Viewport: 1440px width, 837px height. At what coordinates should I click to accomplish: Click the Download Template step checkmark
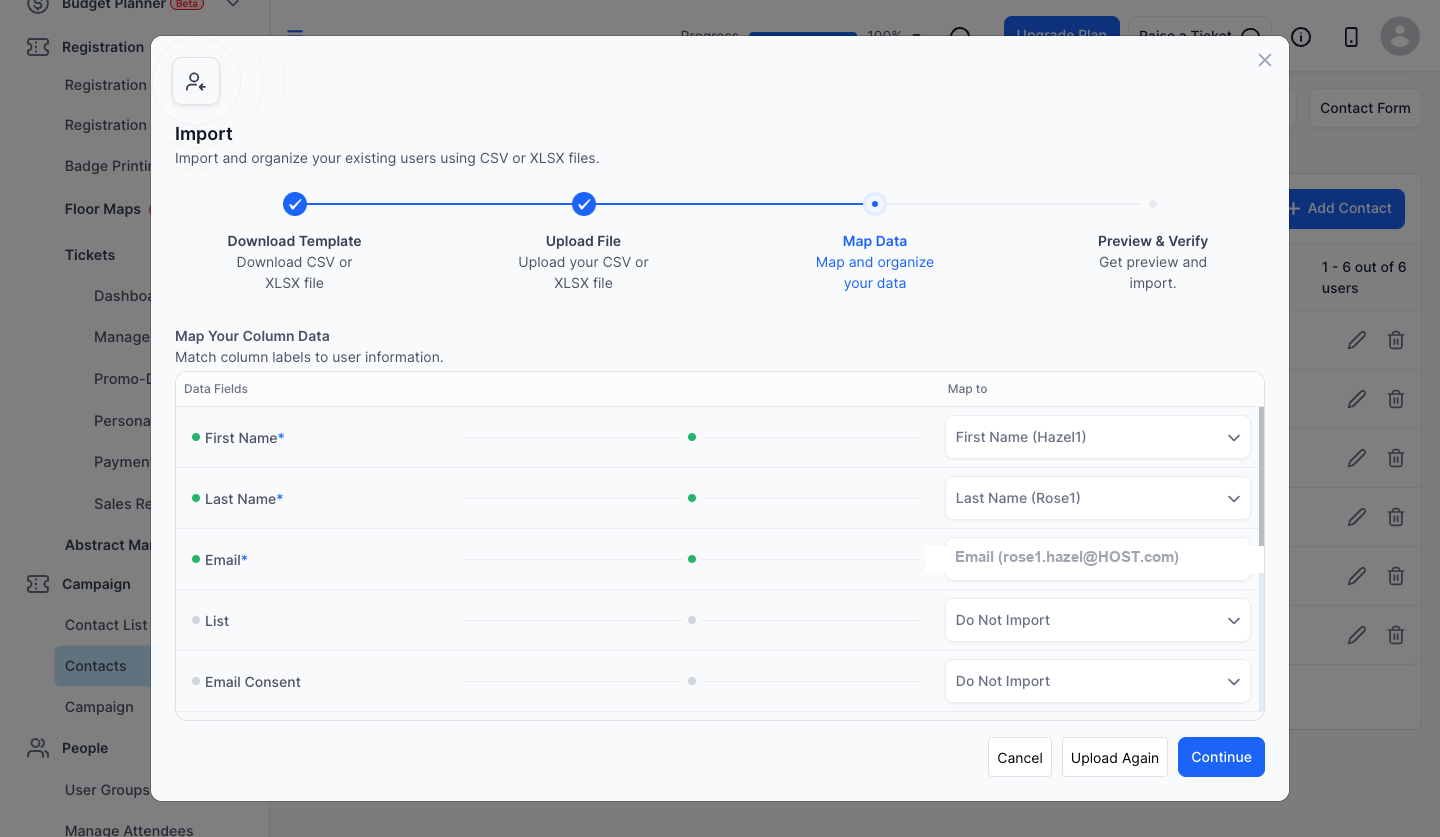click(x=294, y=204)
